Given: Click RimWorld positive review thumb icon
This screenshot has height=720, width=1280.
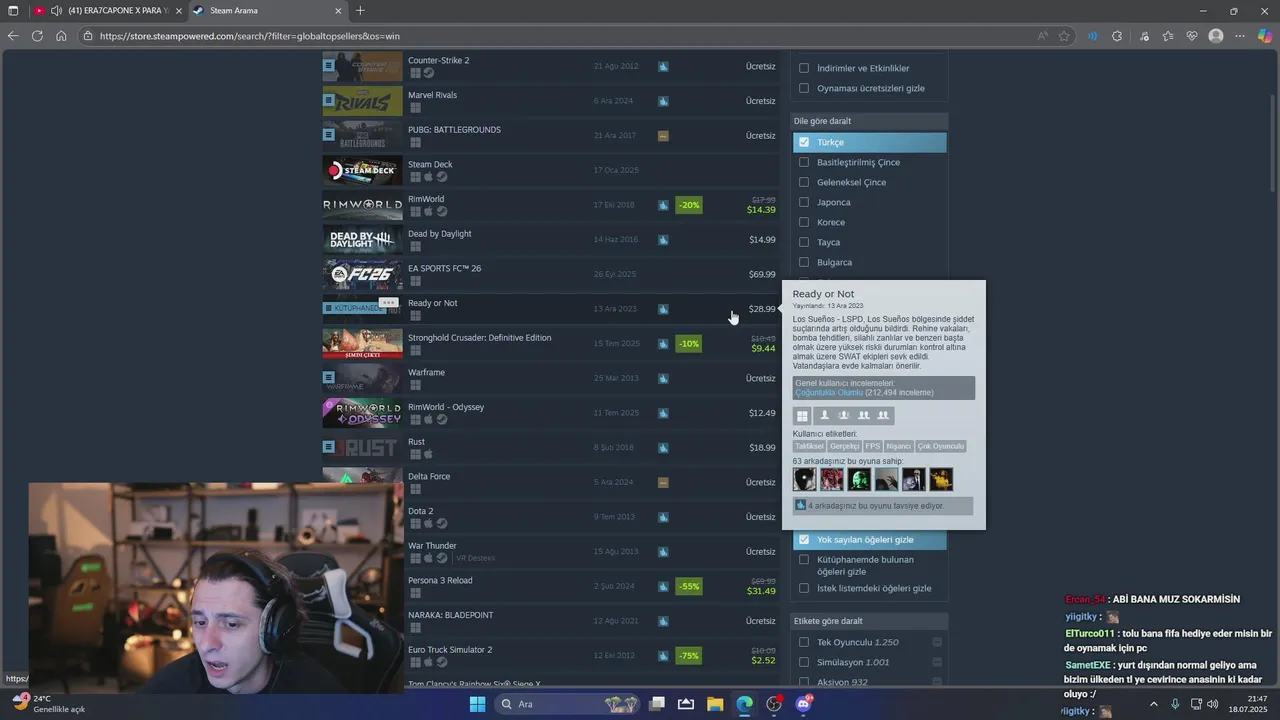Looking at the screenshot, I should pos(663,205).
